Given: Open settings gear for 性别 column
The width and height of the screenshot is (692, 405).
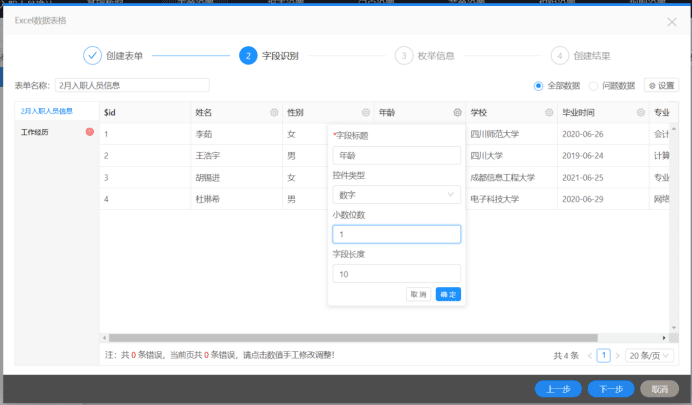Looking at the screenshot, I should point(366,112).
